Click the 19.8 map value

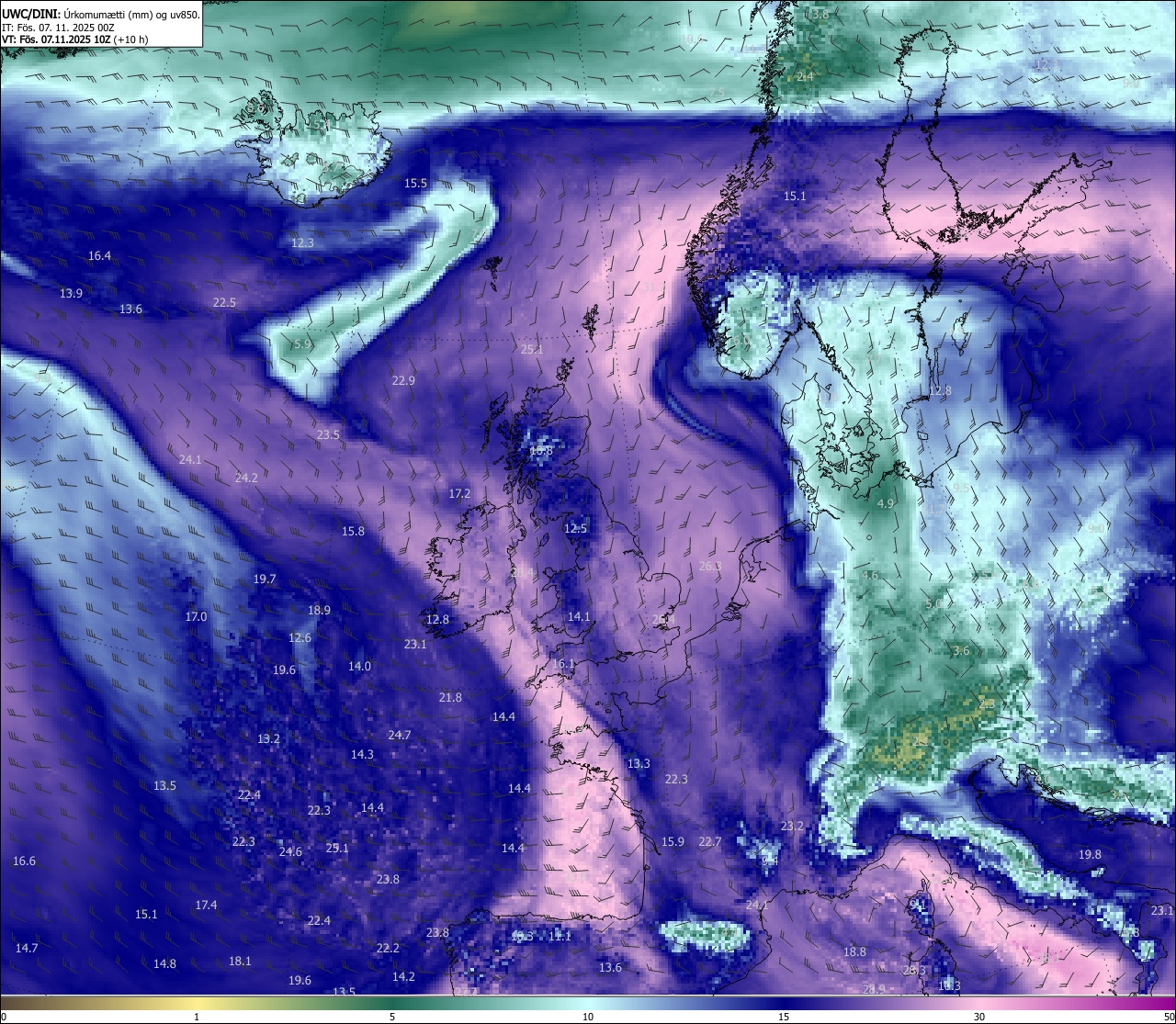(1090, 855)
